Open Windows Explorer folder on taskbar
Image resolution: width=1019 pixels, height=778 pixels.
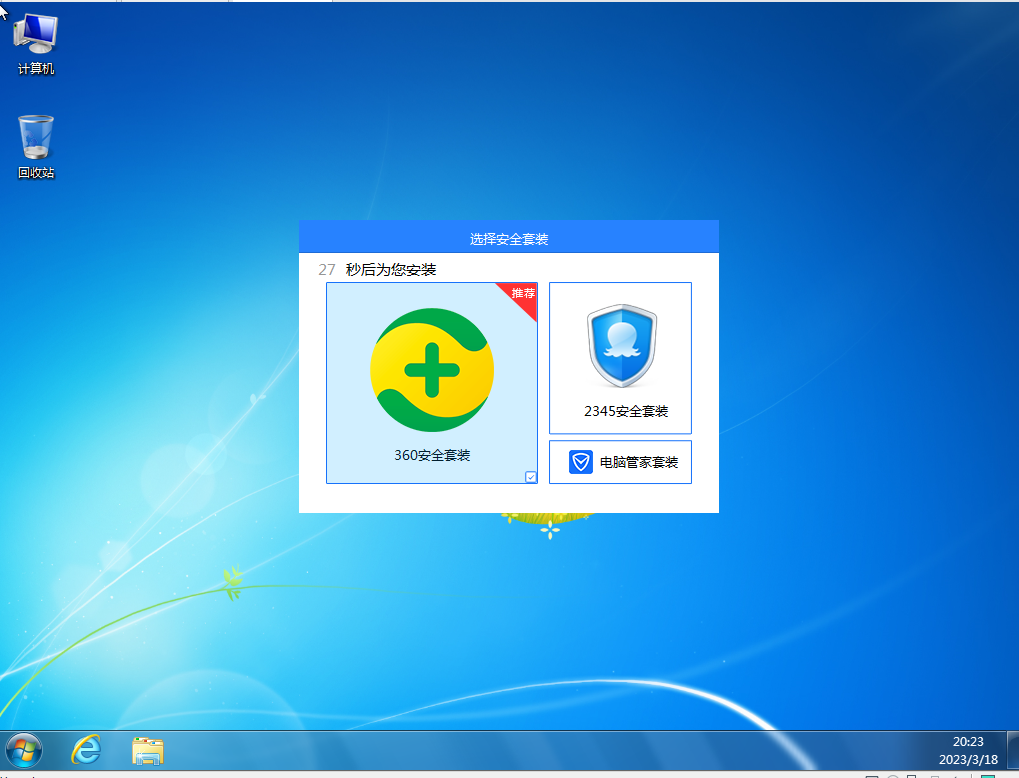click(x=148, y=751)
